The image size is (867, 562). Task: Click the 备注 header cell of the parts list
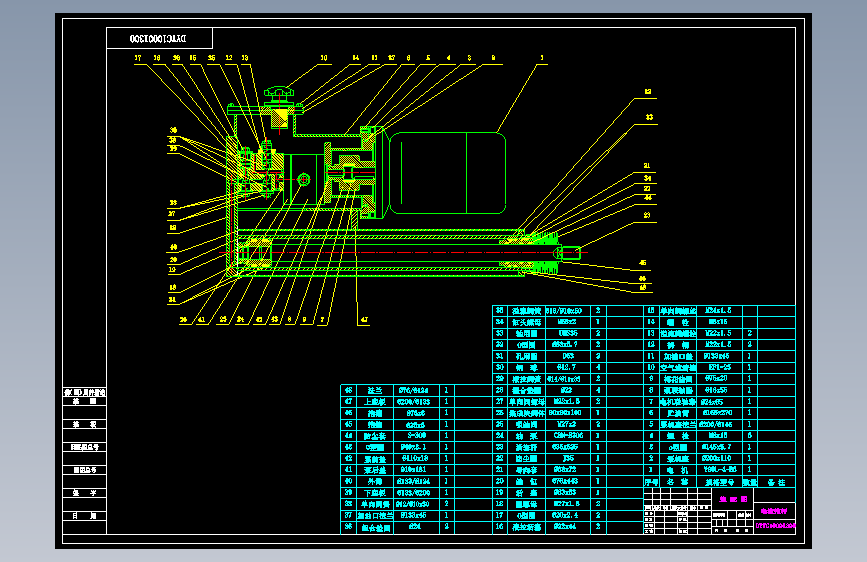click(x=776, y=482)
